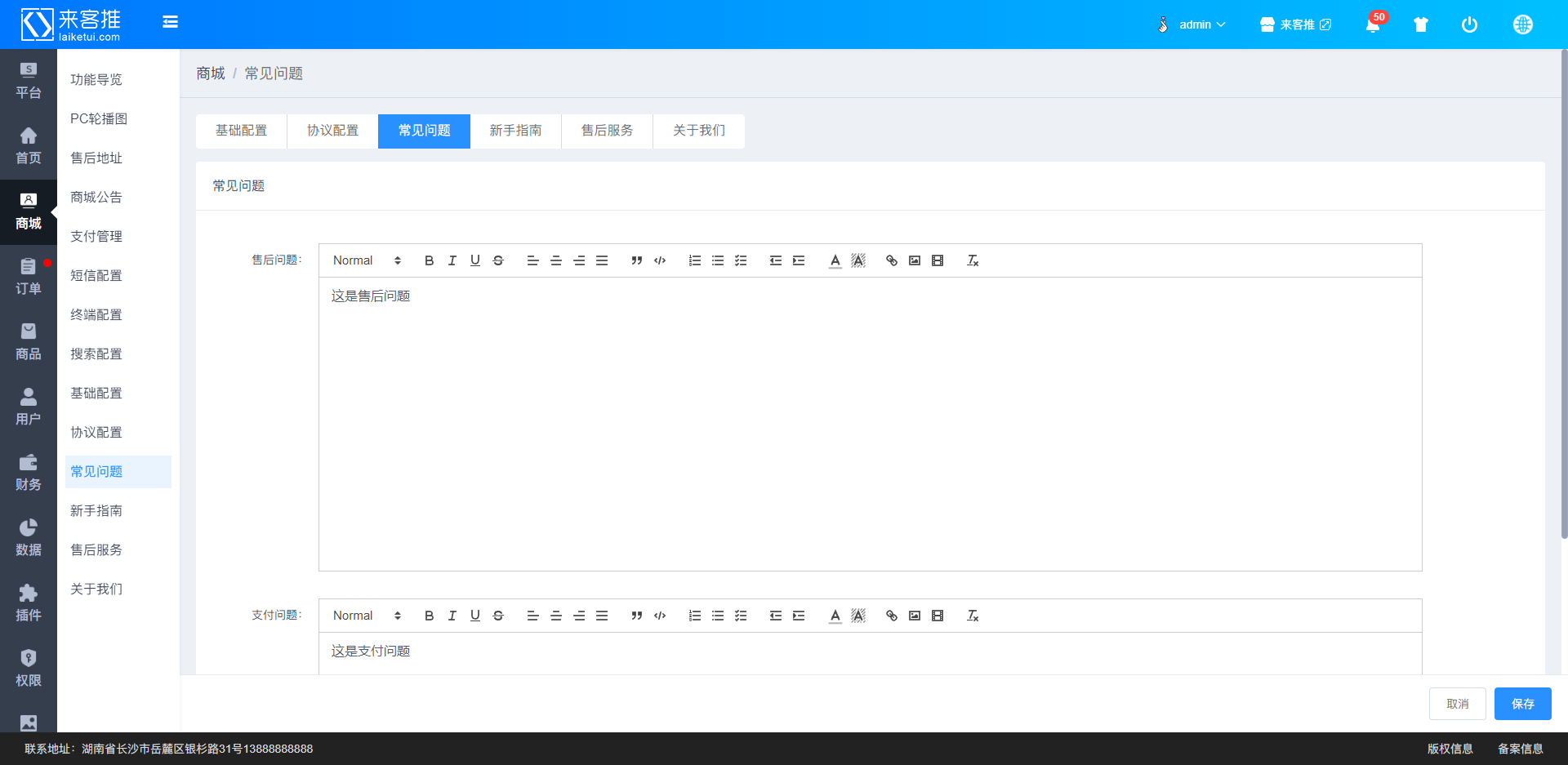Insert link in the 支付问题 editor
This screenshot has width=1568, height=765.
(x=891, y=616)
